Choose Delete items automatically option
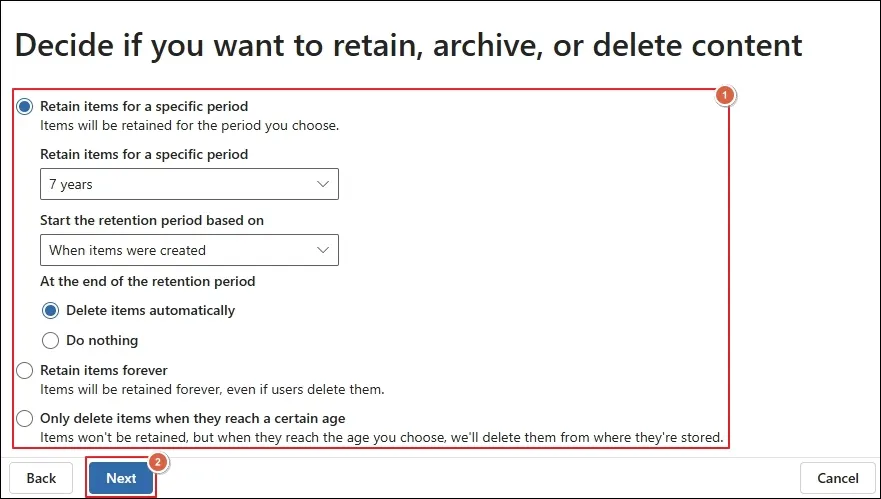 [x=51, y=310]
